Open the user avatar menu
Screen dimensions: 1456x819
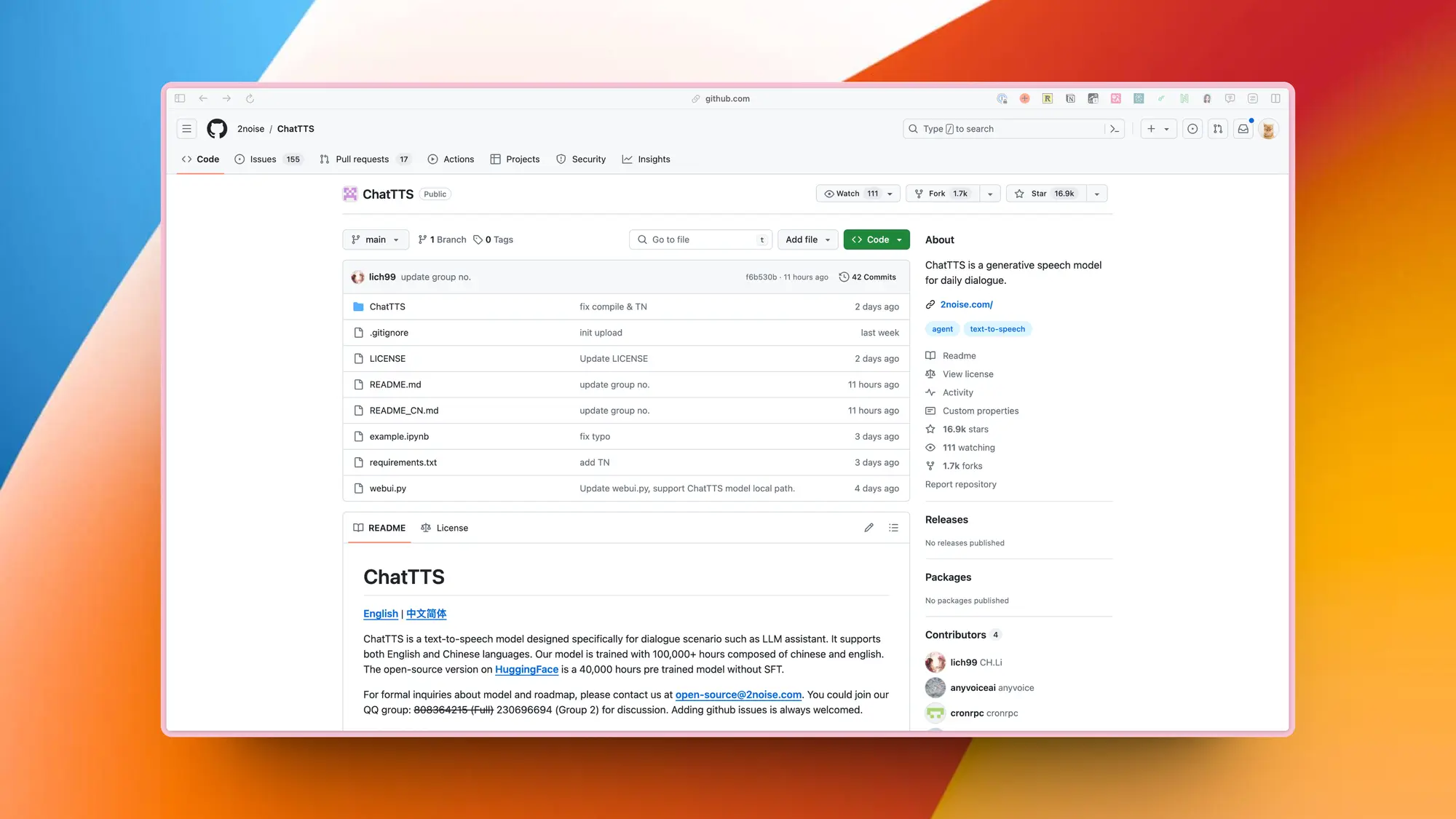[x=1268, y=129]
